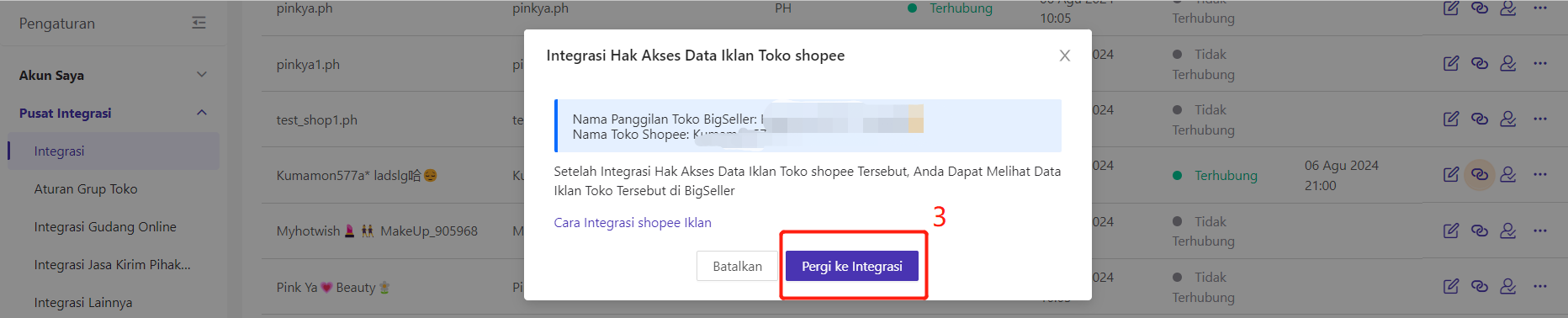
Task: Click user icon in pinkya1.ph row
Action: click(x=1508, y=63)
